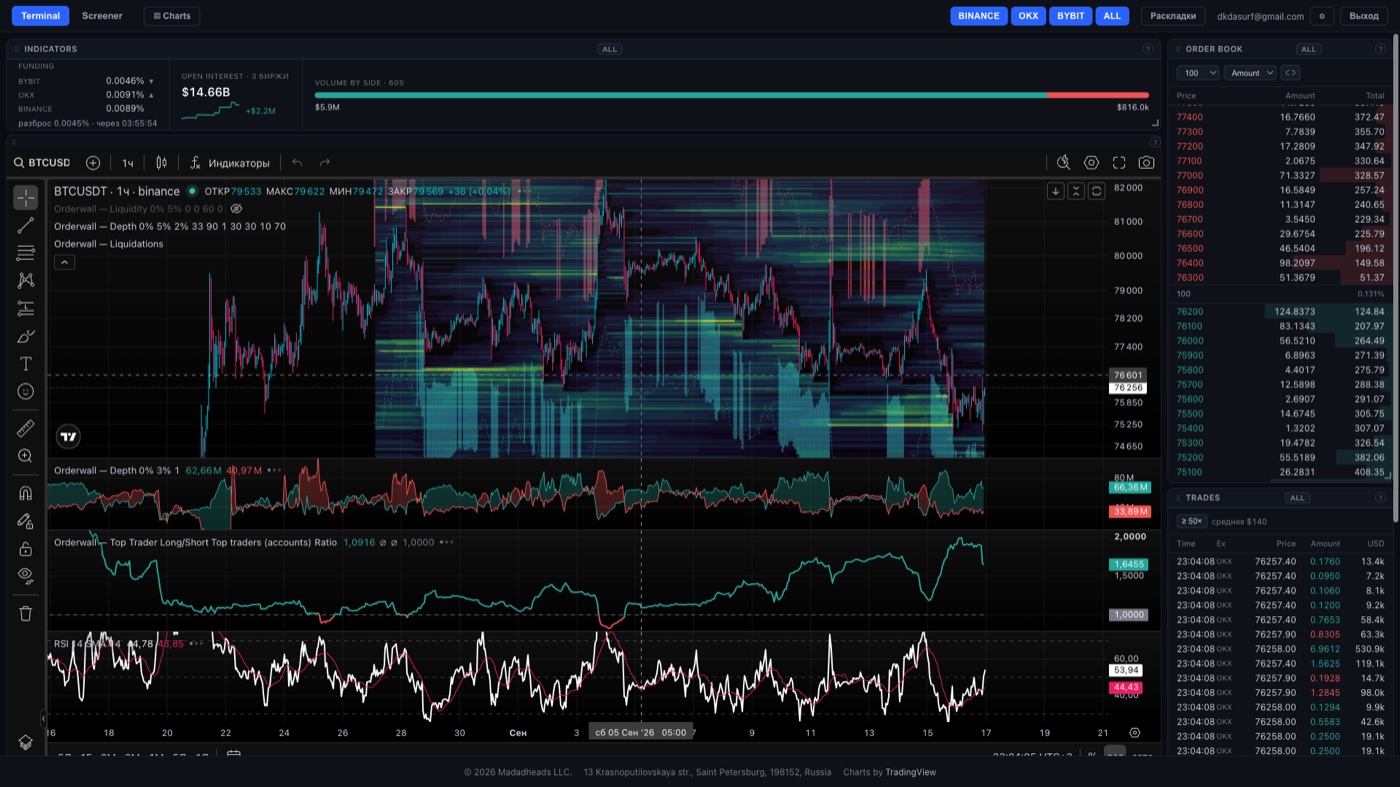Click the compare-or-add symbol plus icon

click(x=93, y=163)
